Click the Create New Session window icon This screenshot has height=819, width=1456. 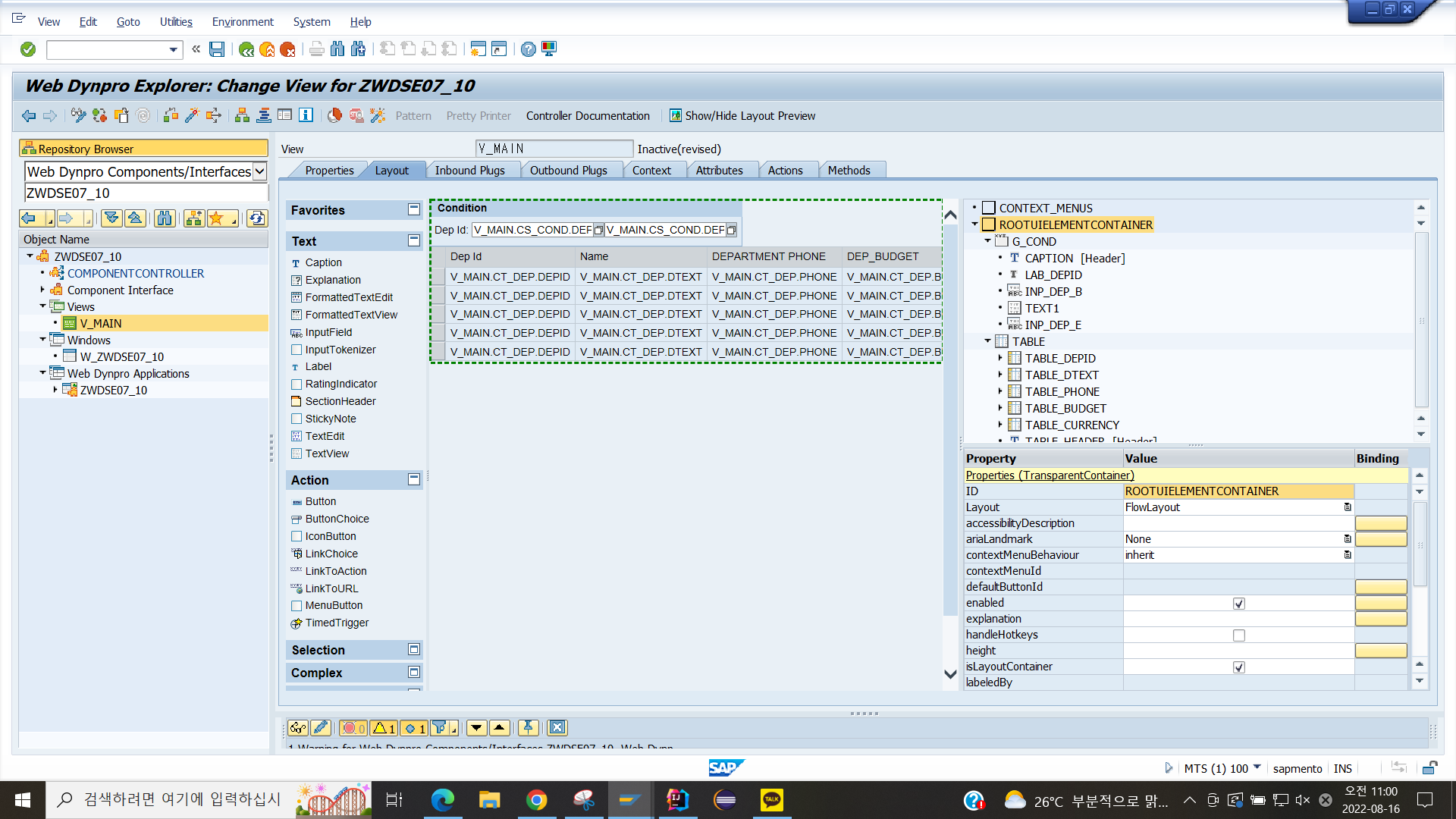click(478, 49)
